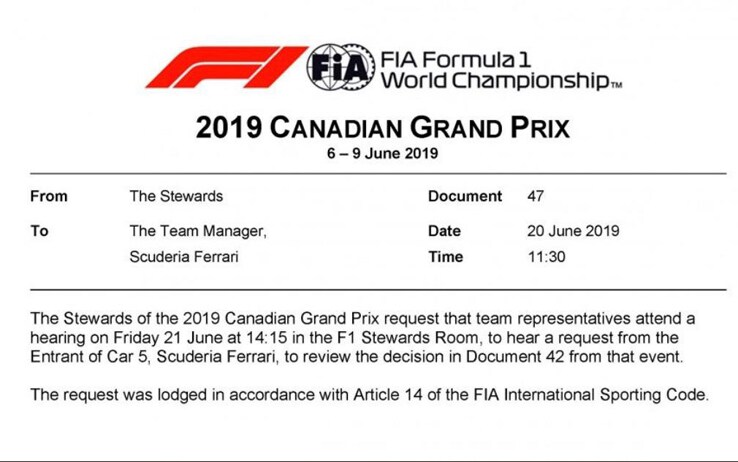Select document number 47
This screenshot has height=462, width=738.
pyautogui.click(x=536, y=196)
